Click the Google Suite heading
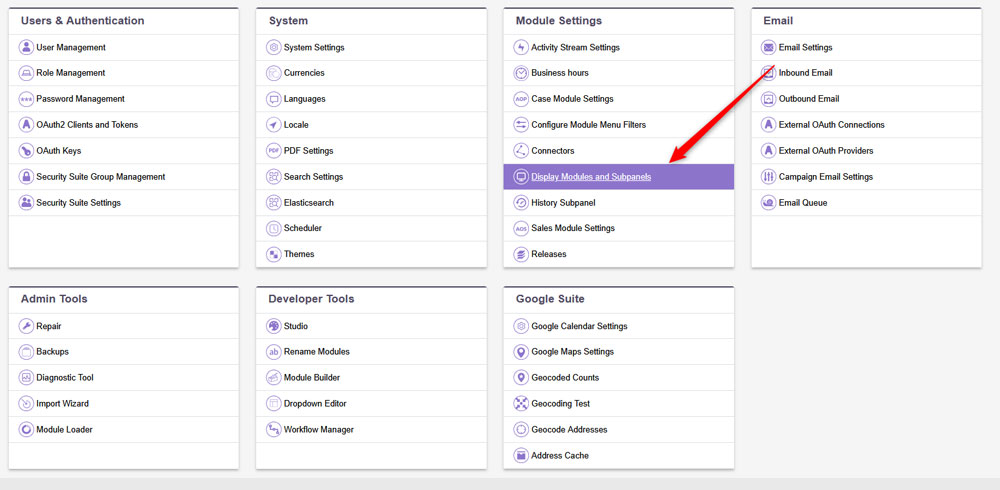Screen dimensions: 1000x490 [550, 299]
